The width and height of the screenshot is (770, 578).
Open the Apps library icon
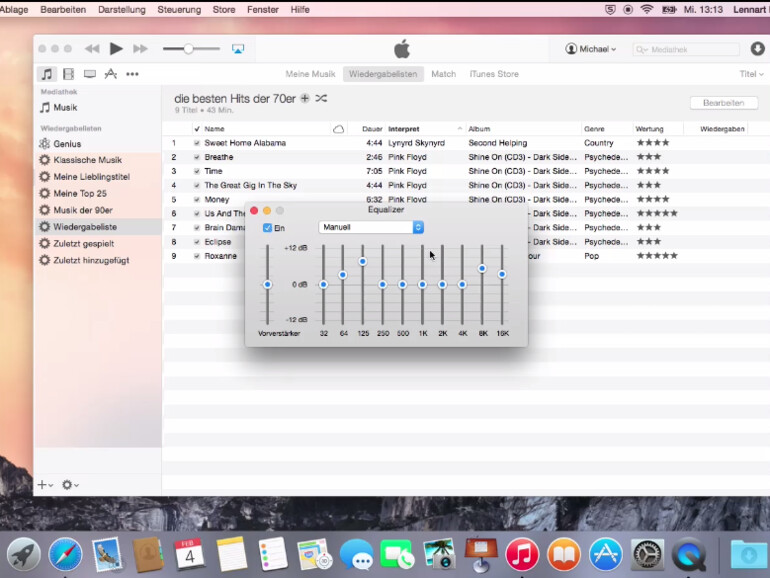click(x=111, y=74)
